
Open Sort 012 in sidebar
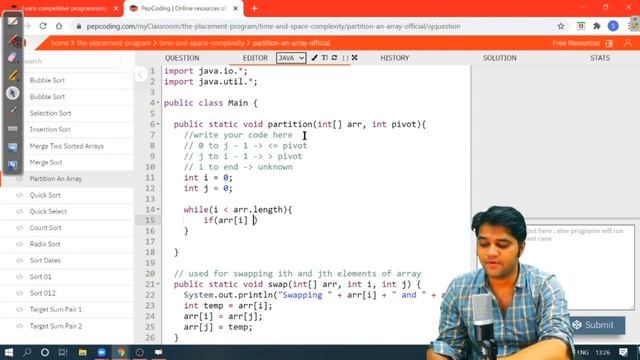(x=42, y=293)
